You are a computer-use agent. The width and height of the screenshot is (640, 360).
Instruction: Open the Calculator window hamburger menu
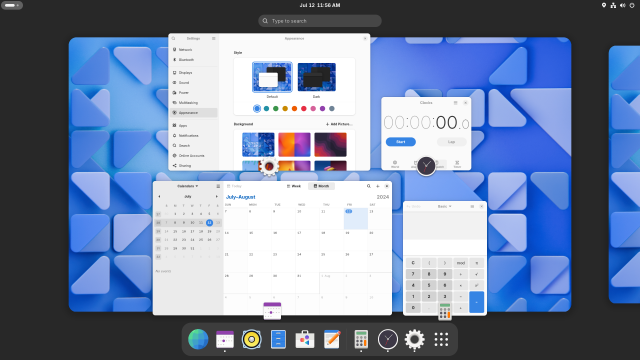[472, 207]
